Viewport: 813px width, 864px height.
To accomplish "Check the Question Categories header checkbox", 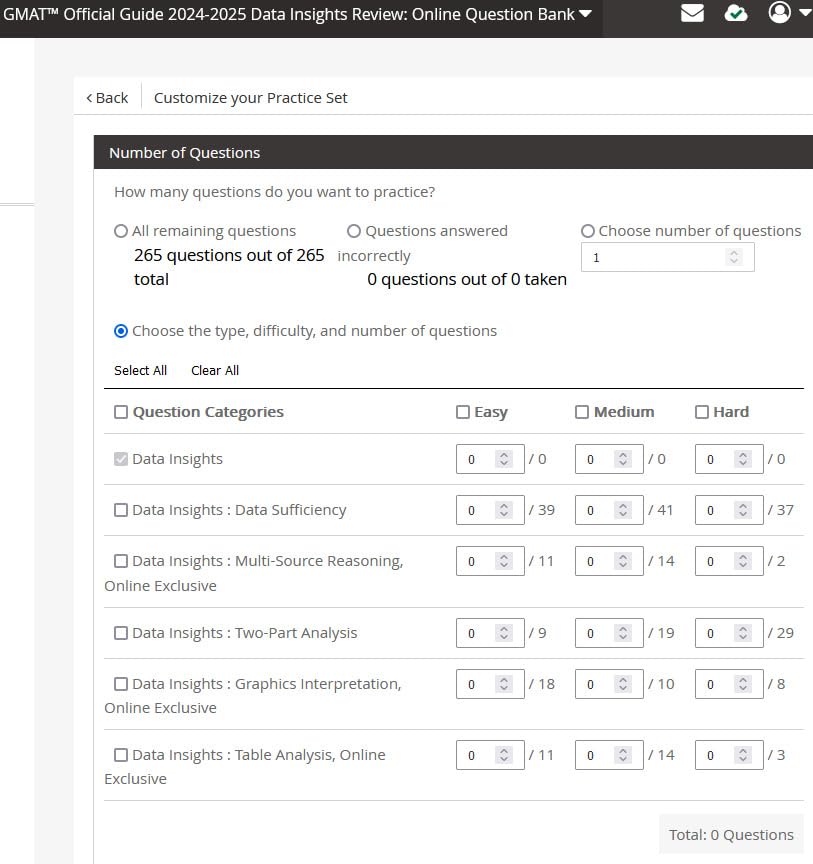I will 121,412.
